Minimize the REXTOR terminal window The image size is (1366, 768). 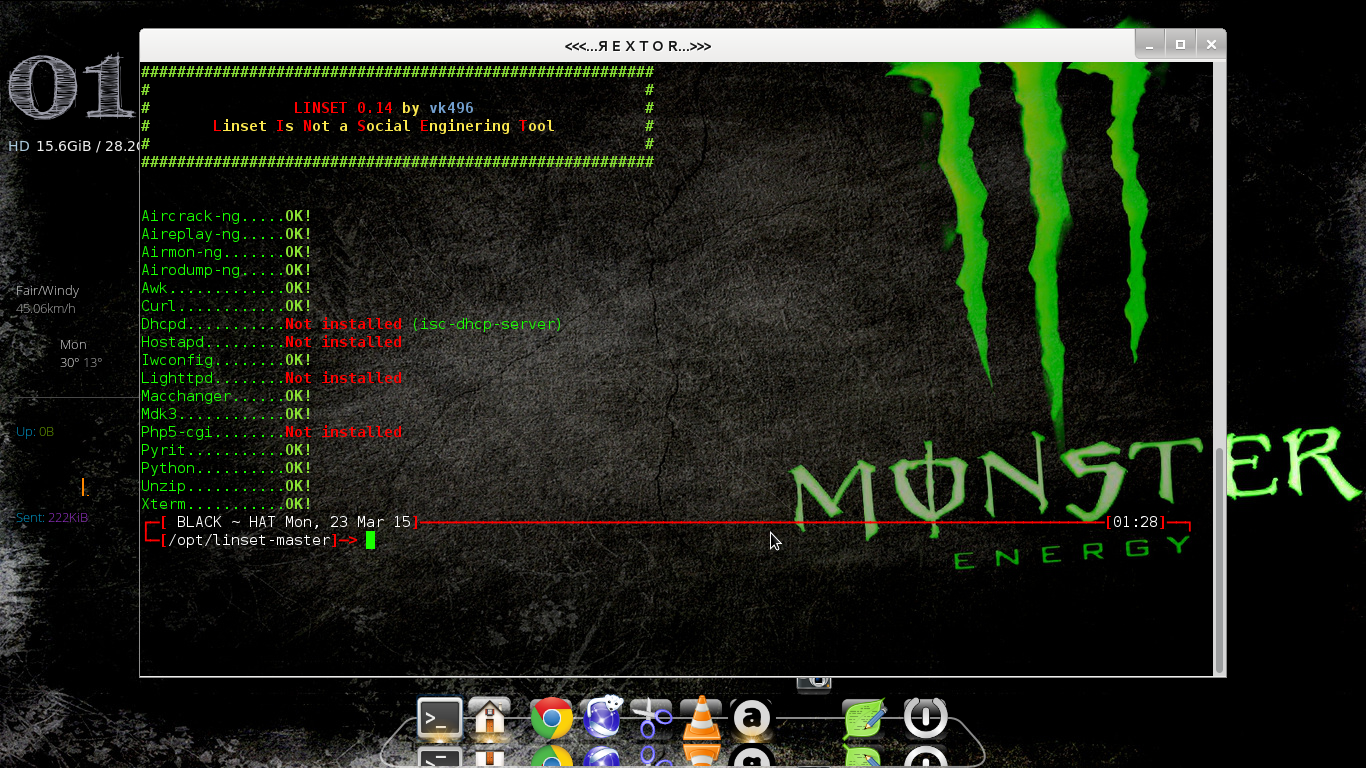1150,45
